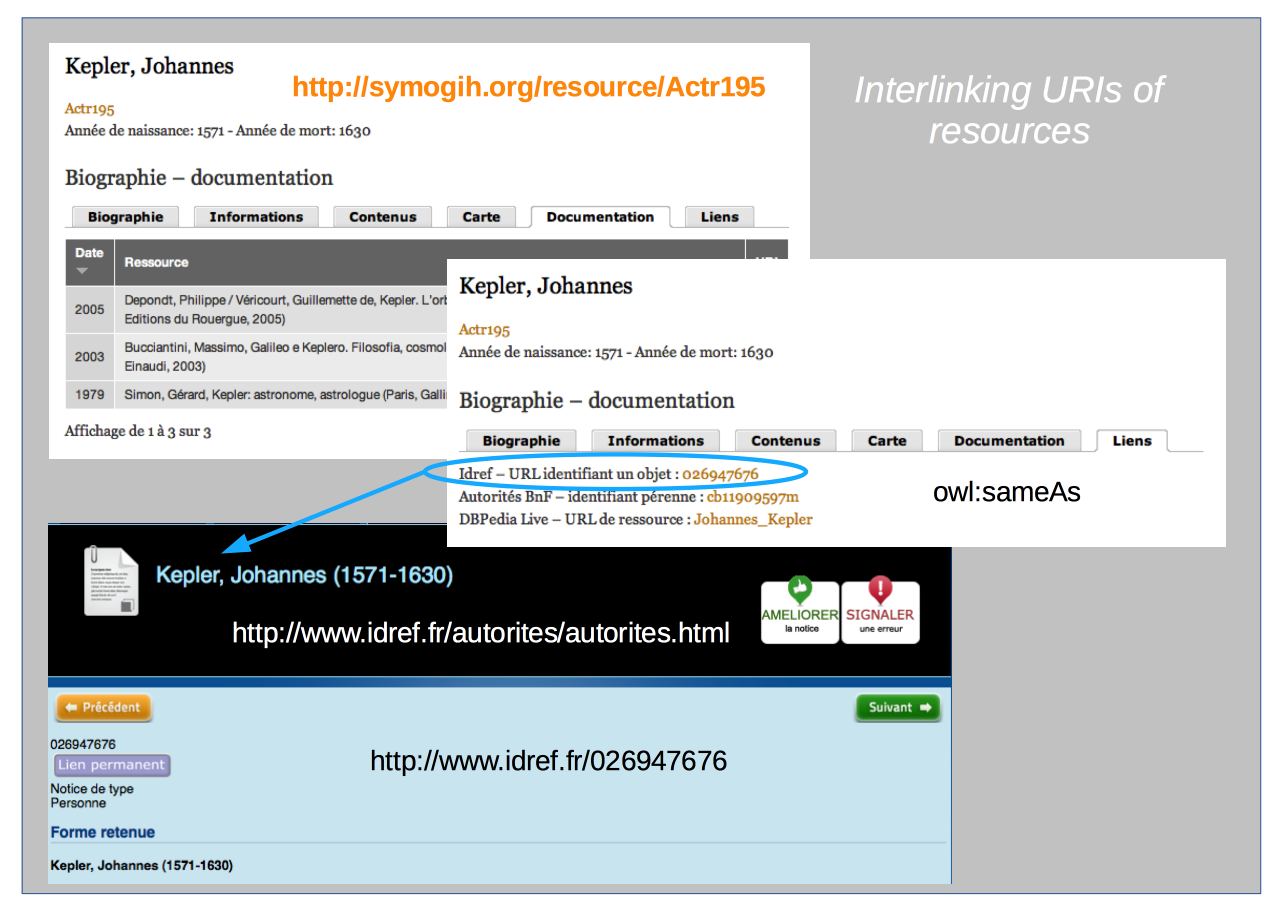Select Carte tab in the Idref links panel
This screenshot has height=910, width=1286.
[x=886, y=441]
